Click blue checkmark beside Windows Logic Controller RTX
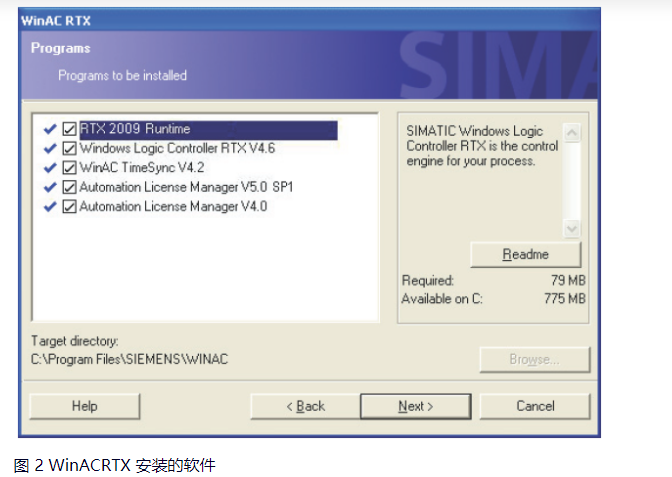Image resolution: width=672 pixels, height=477 pixels. [50, 148]
